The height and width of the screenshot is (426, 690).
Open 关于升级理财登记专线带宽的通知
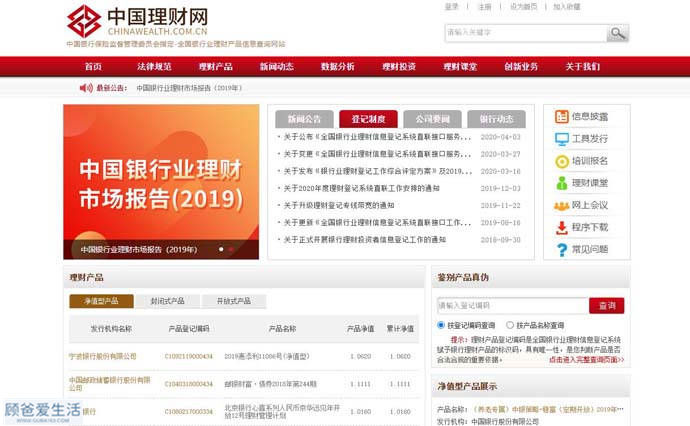tap(338, 206)
